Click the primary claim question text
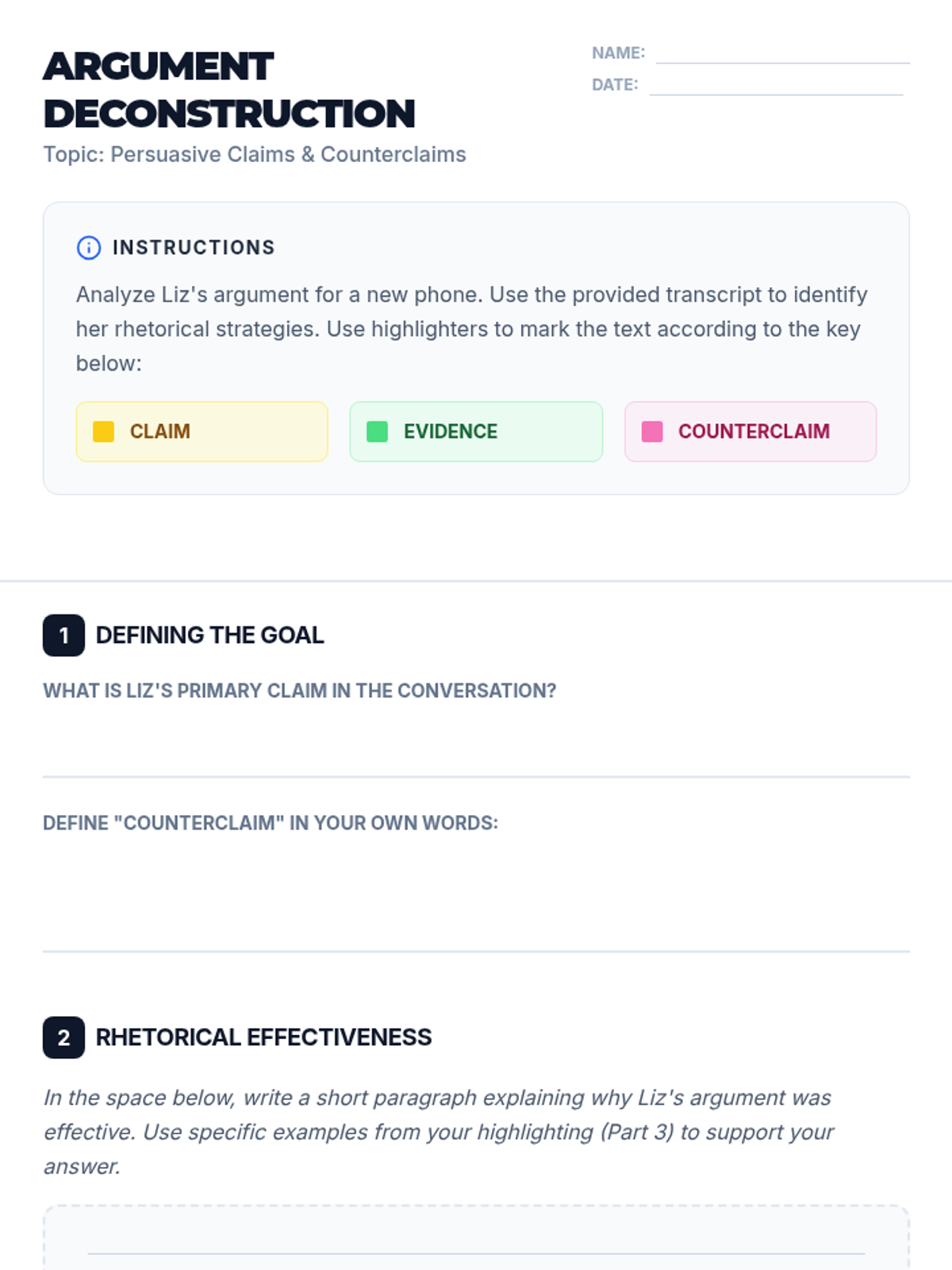This screenshot has height=1270, width=952. tap(299, 691)
